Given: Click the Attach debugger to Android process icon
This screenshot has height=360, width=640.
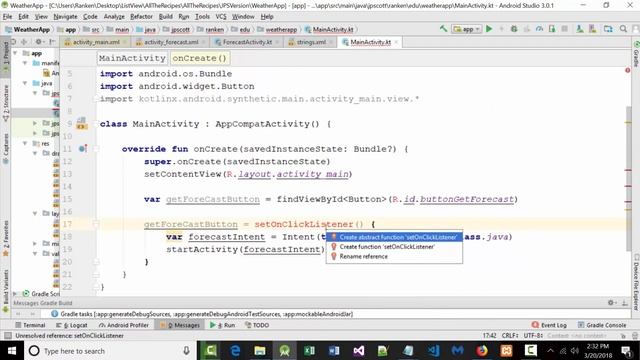Looking at the screenshot, I should pos(552,29).
